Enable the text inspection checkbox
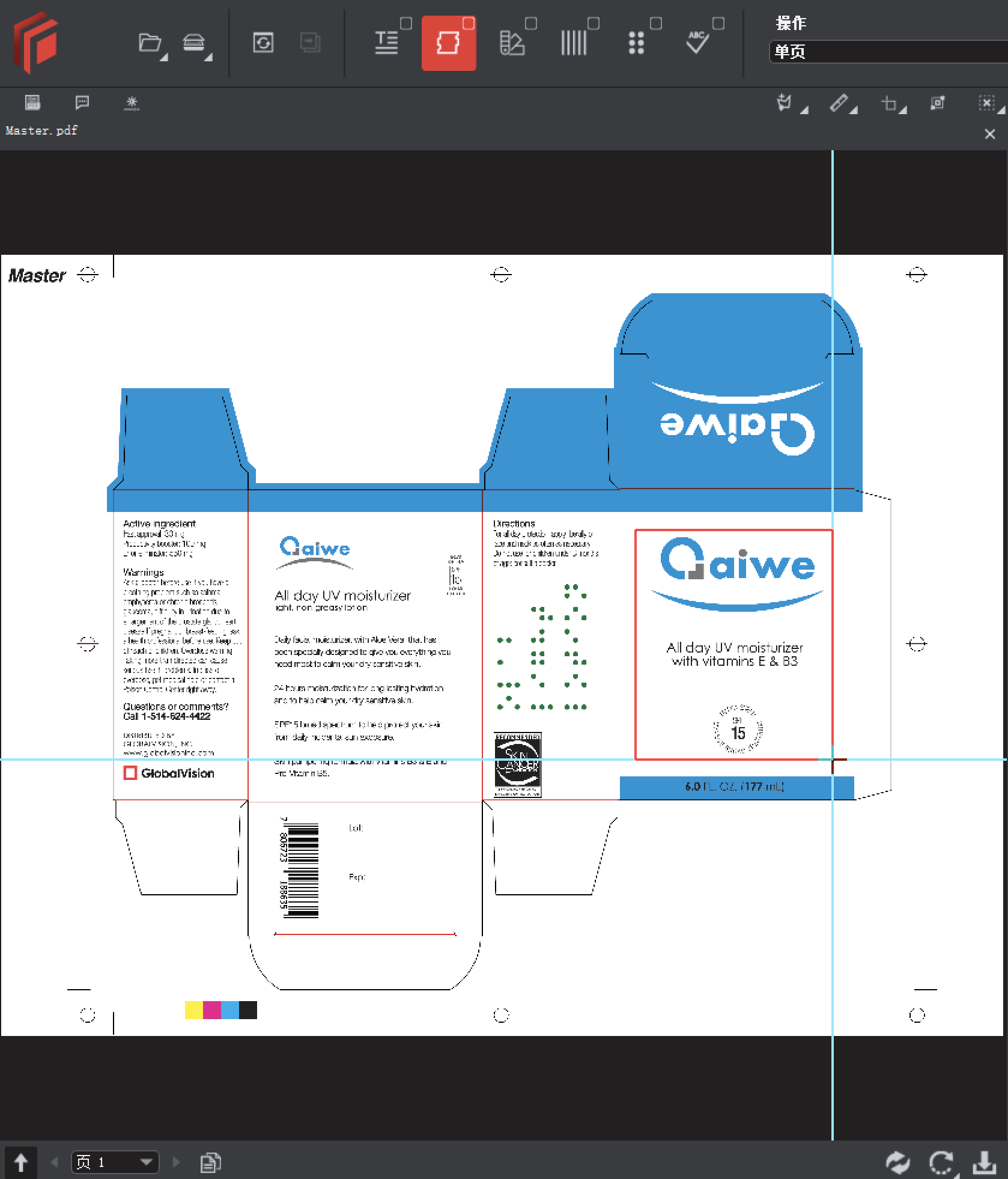The height and width of the screenshot is (1179, 1008). point(406,23)
